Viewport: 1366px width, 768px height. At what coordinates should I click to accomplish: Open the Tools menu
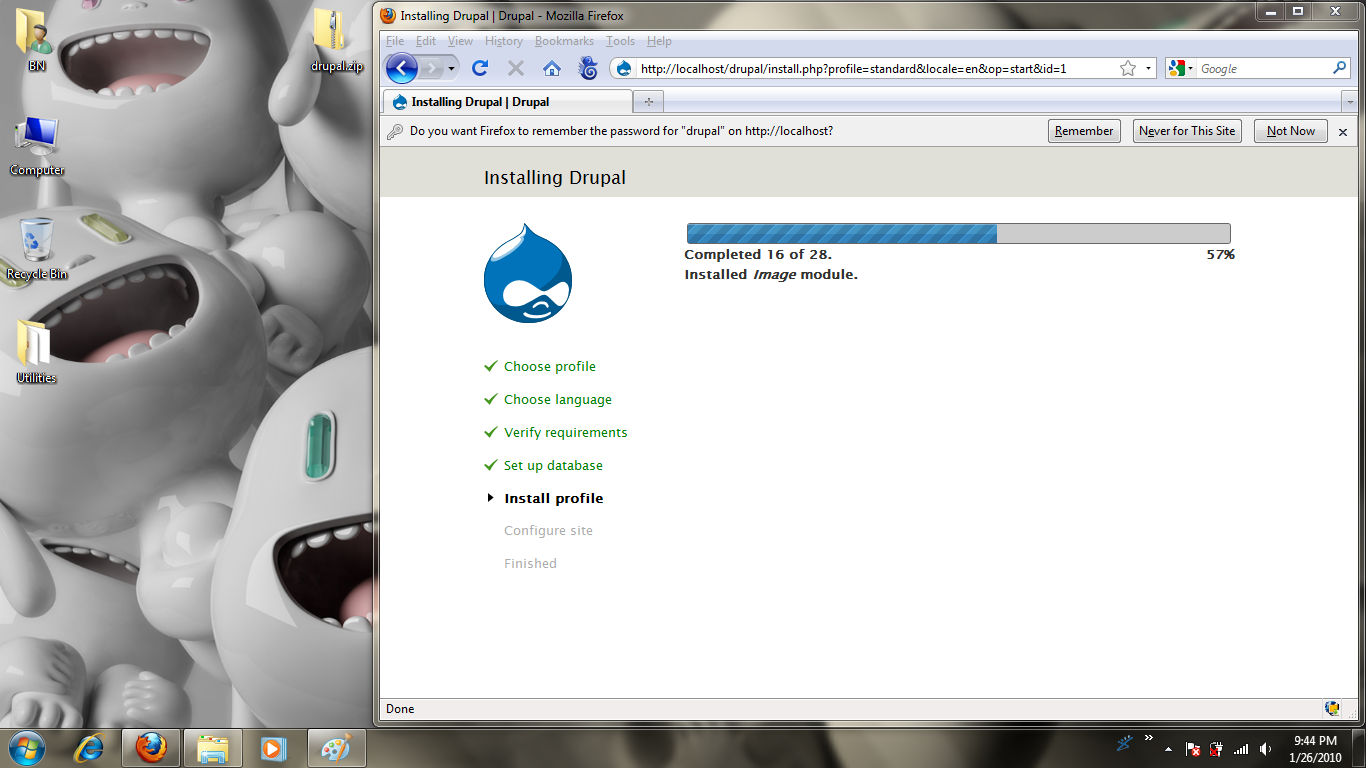620,41
